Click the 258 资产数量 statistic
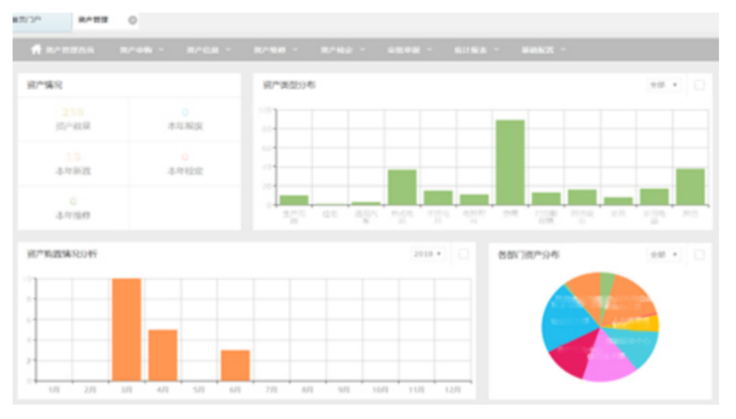The height and width of the screenshot is (419, 736). [73, 119]
